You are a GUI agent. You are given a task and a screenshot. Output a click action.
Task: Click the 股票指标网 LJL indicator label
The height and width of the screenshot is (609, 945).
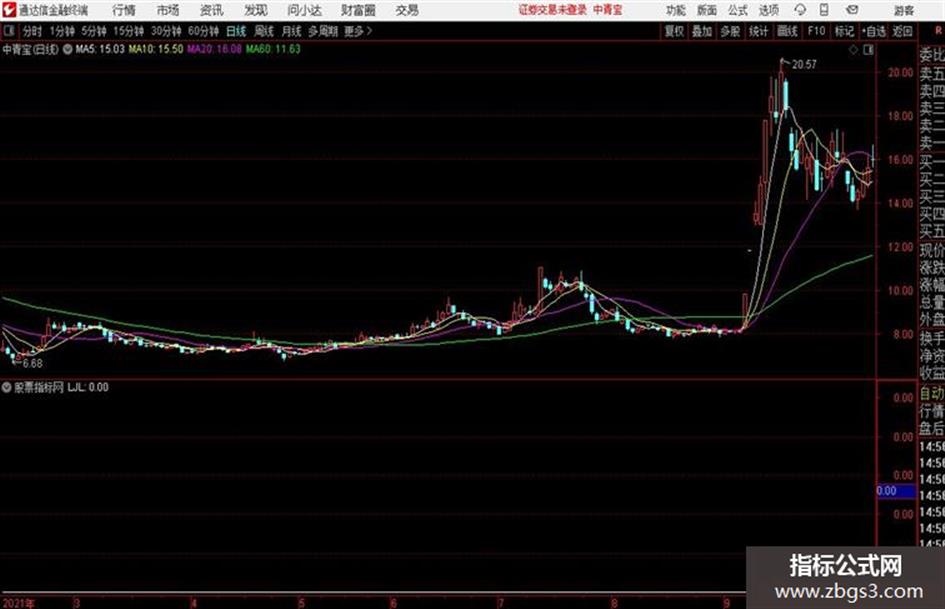coord(61,387)
